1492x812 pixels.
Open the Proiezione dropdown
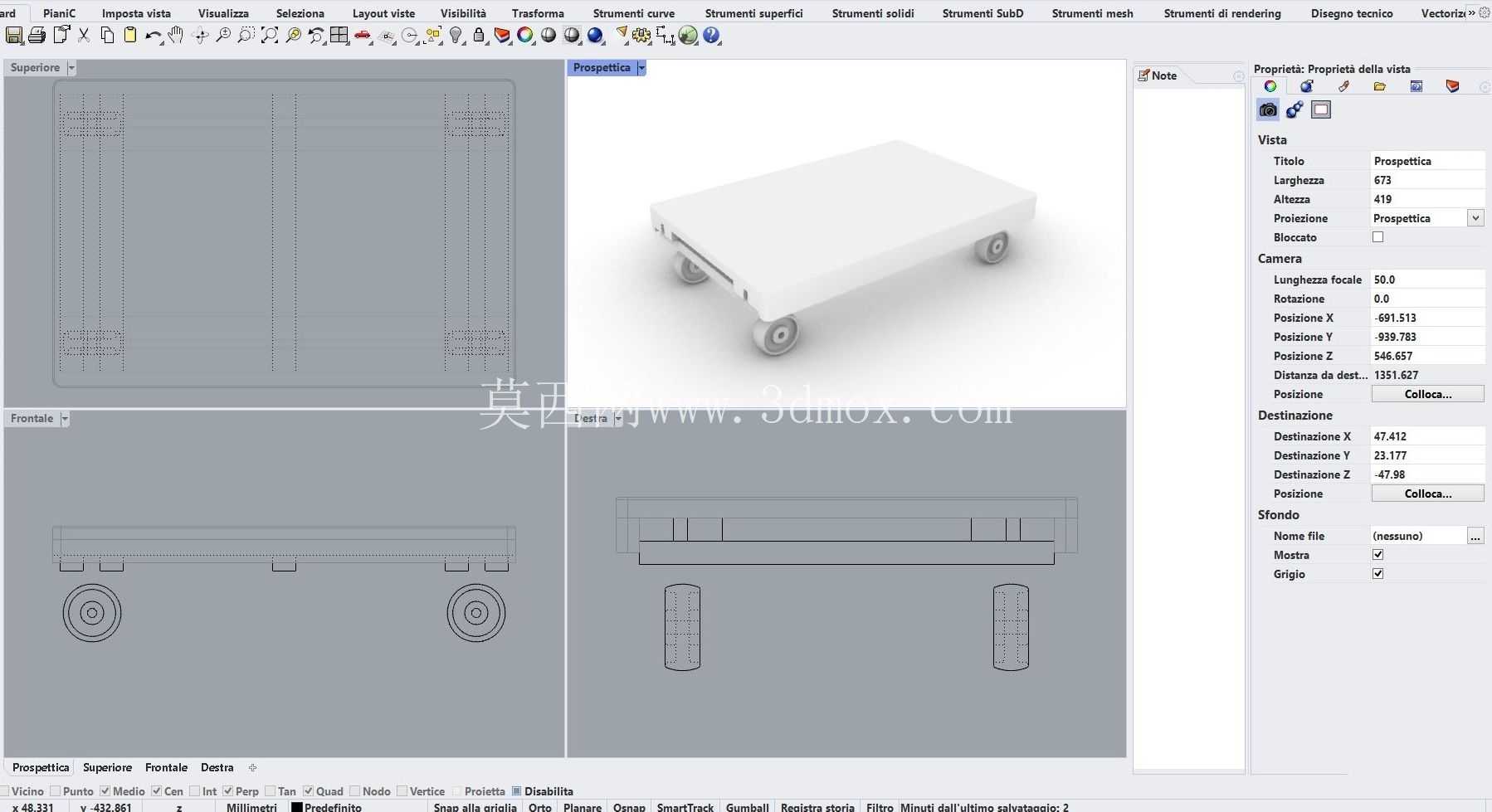1475,218
